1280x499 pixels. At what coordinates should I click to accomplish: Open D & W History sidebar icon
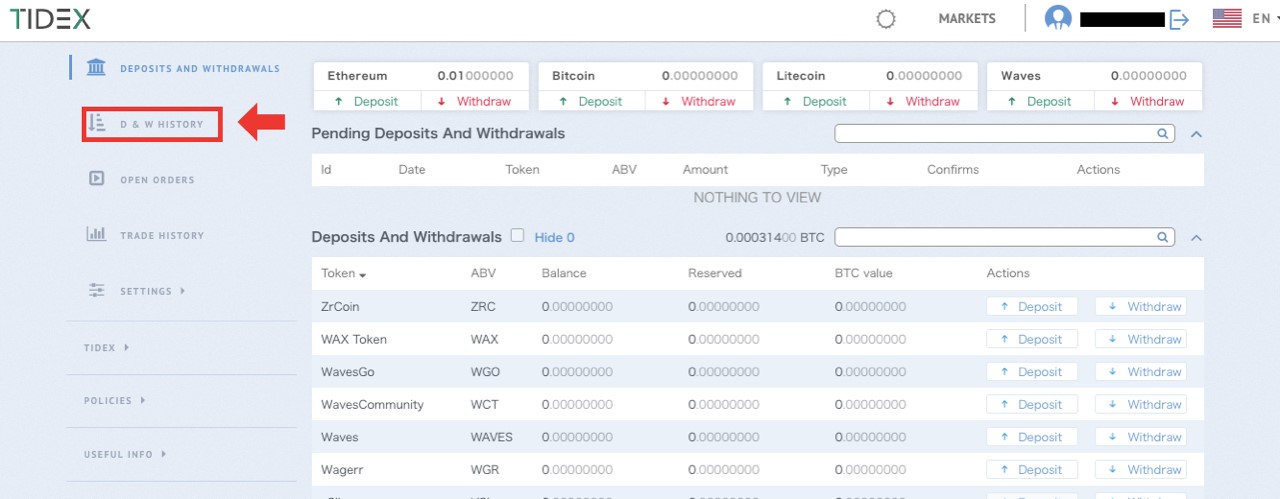pos(97,124)
